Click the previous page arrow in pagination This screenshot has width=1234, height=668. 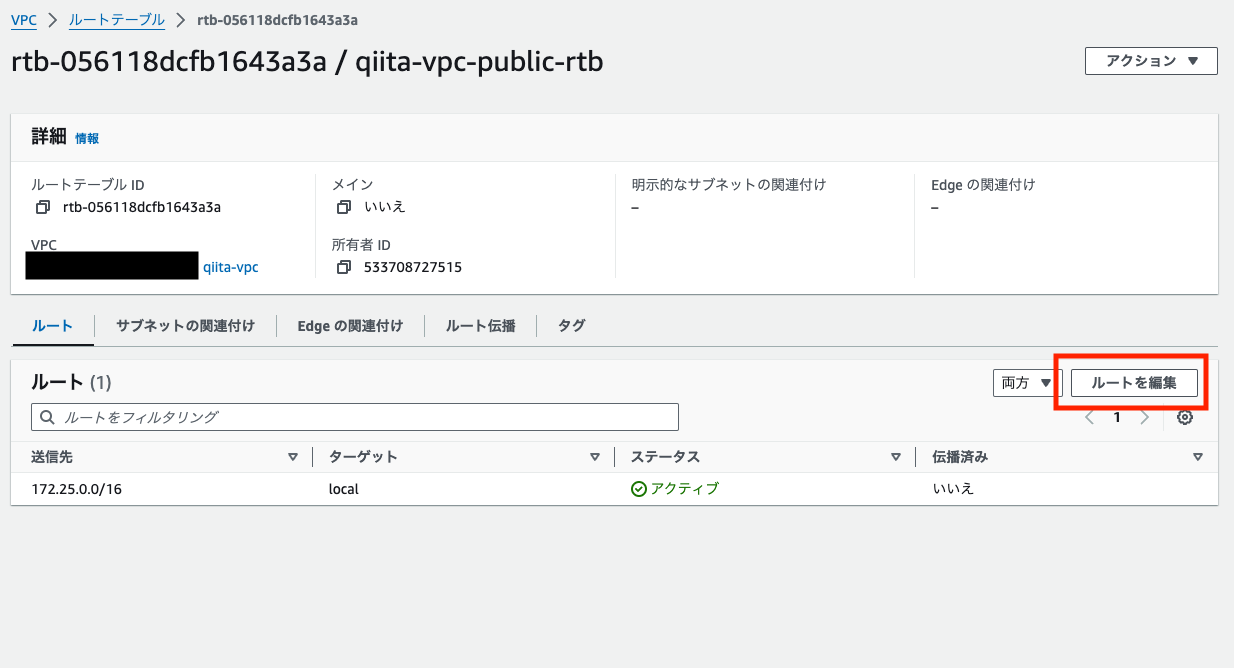(1089, 417)
